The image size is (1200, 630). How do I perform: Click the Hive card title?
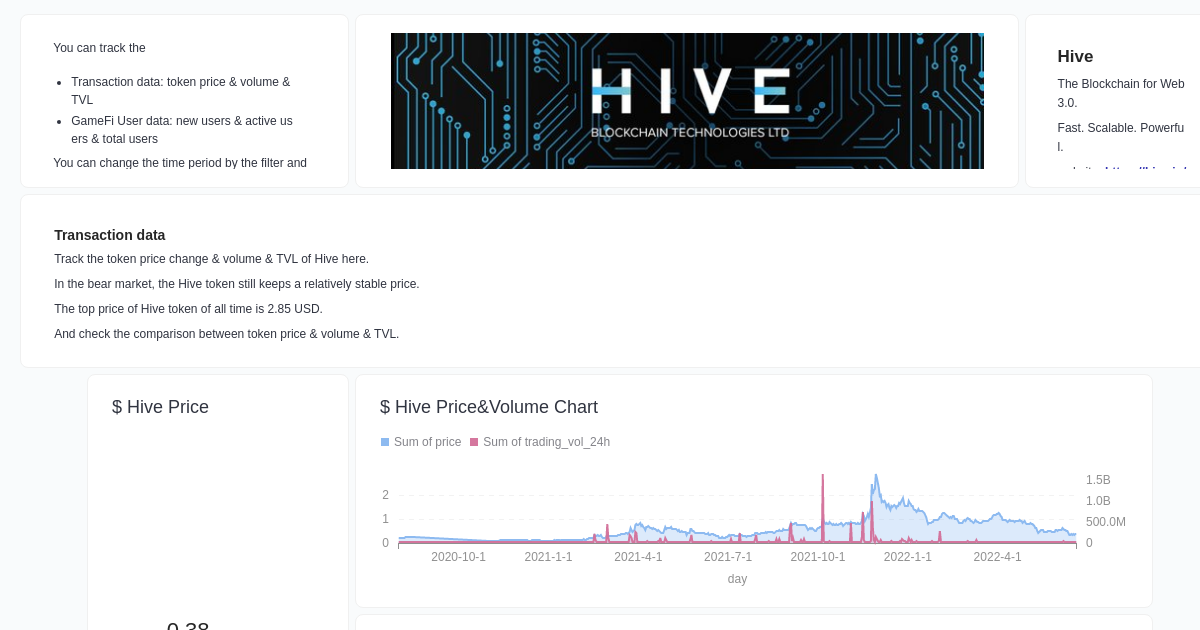tap(1075, 57)
